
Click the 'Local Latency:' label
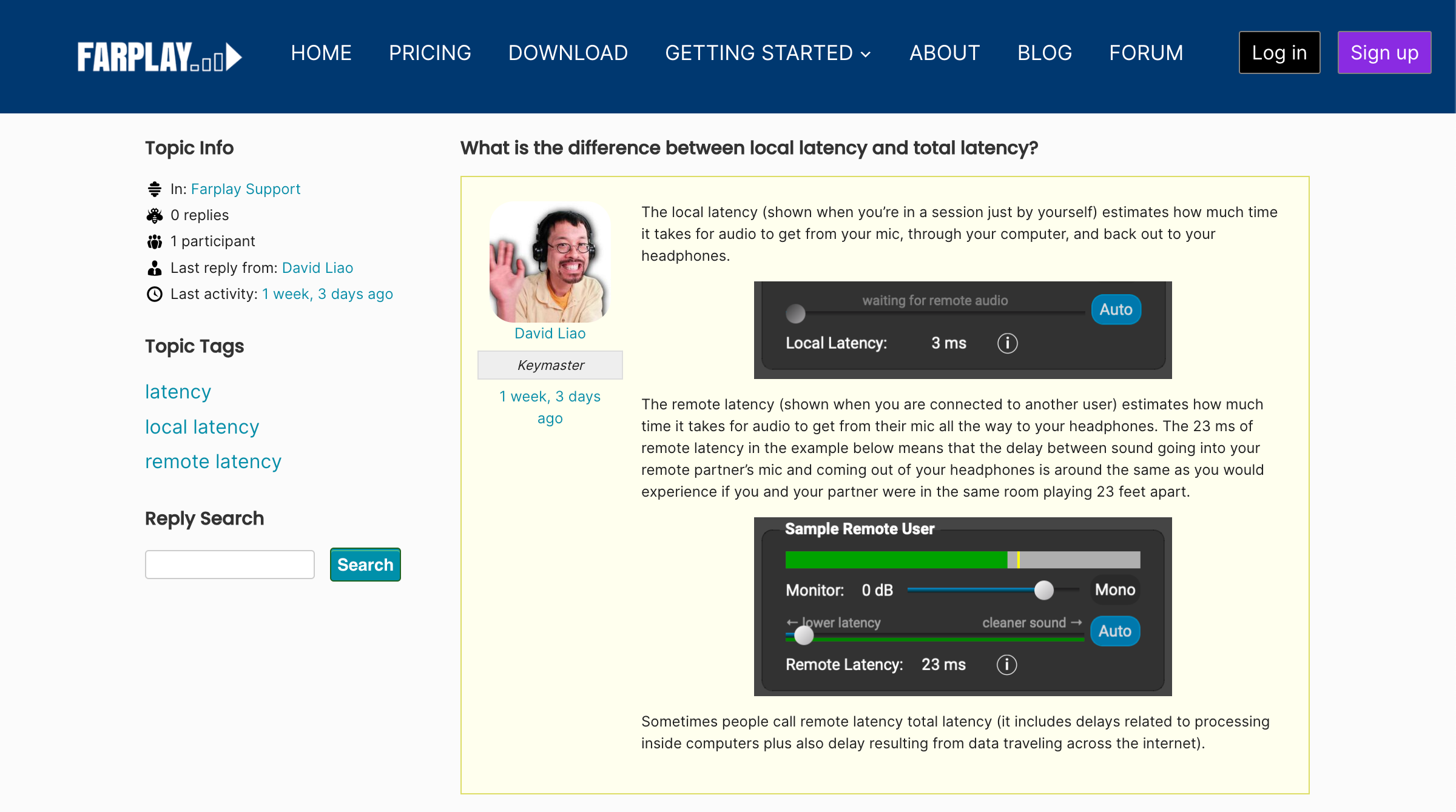[x=837, y=343]
